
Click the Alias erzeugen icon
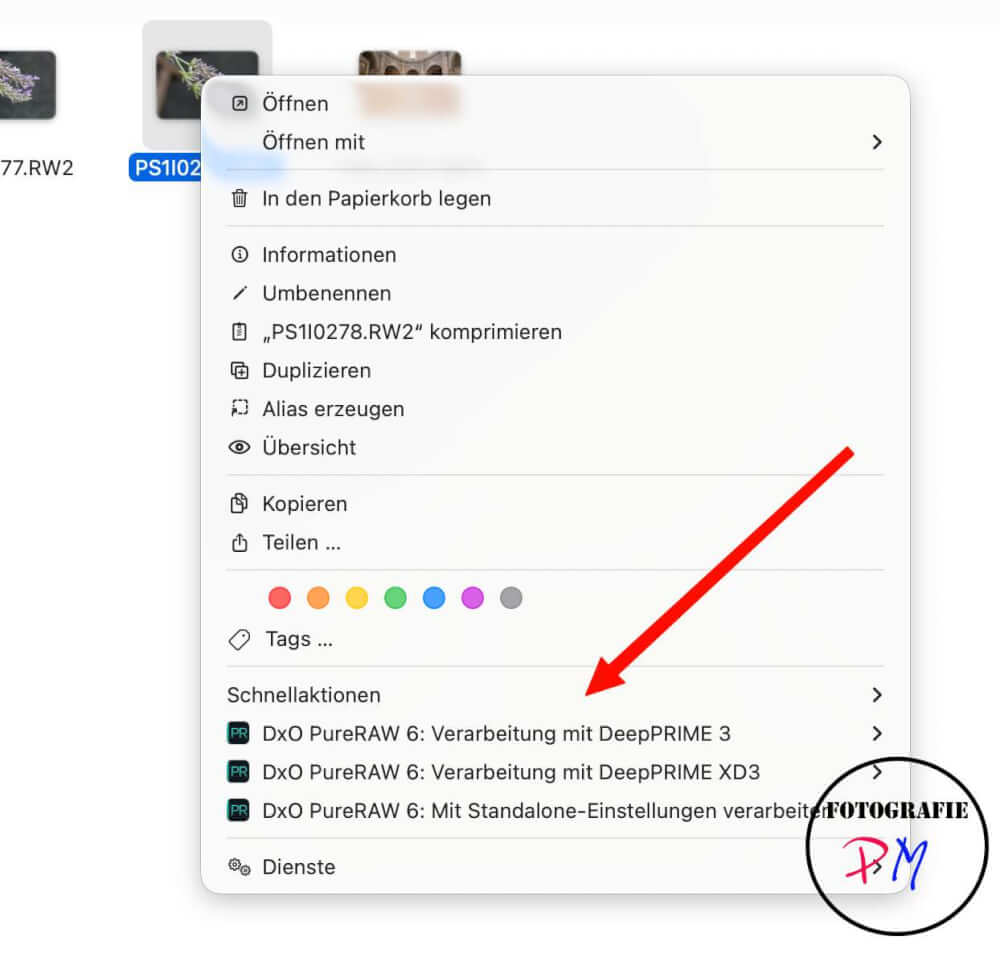coord(239,409)
